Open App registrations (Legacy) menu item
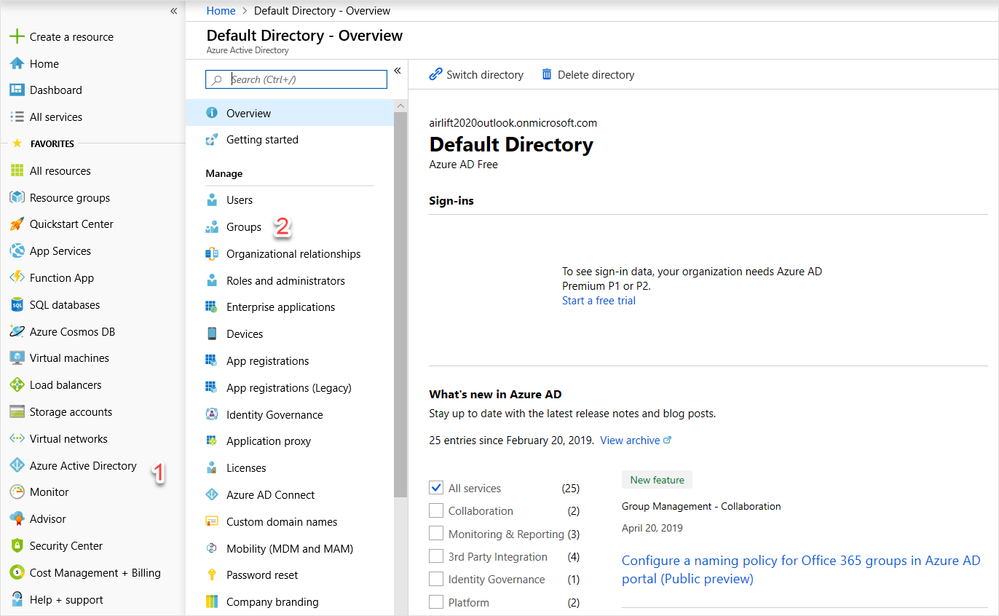This screenshot has width=999, height=616. (x=290, y=387)
